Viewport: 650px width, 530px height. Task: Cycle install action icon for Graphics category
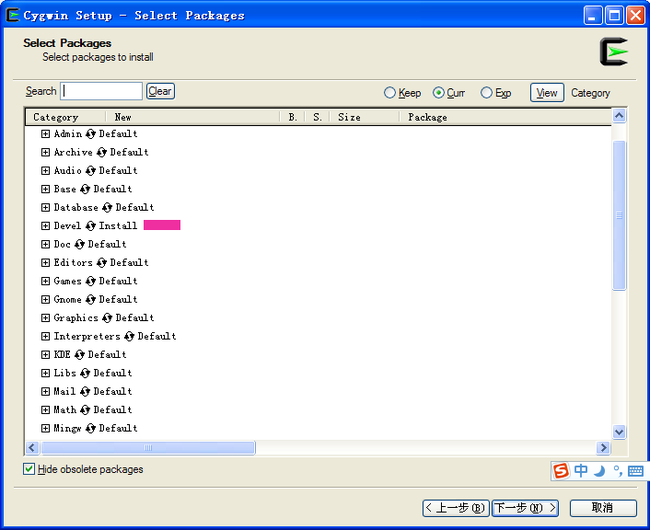107,318
